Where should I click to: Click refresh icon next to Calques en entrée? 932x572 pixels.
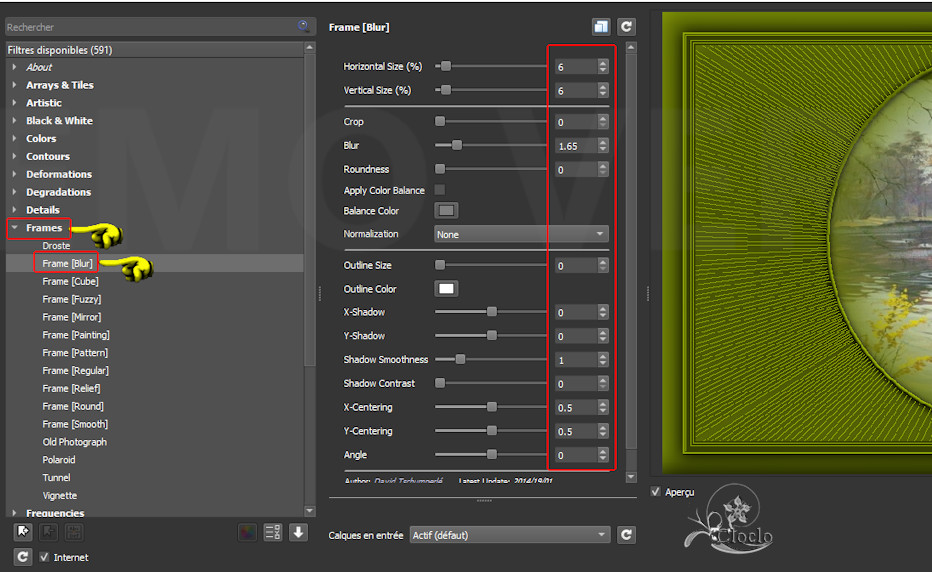coord(626,535)
